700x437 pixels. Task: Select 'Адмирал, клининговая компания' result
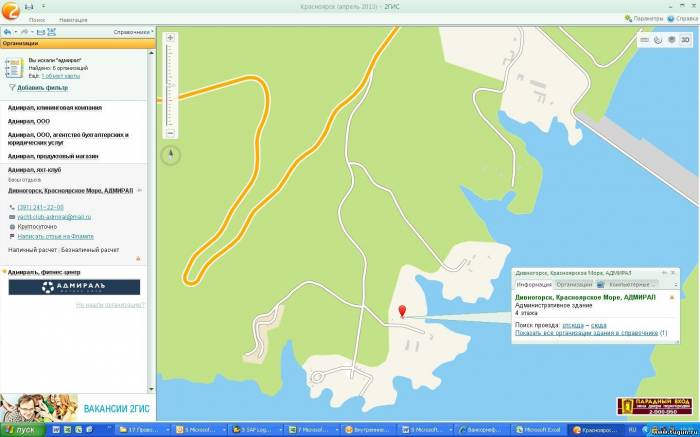(x=55, y=108)
